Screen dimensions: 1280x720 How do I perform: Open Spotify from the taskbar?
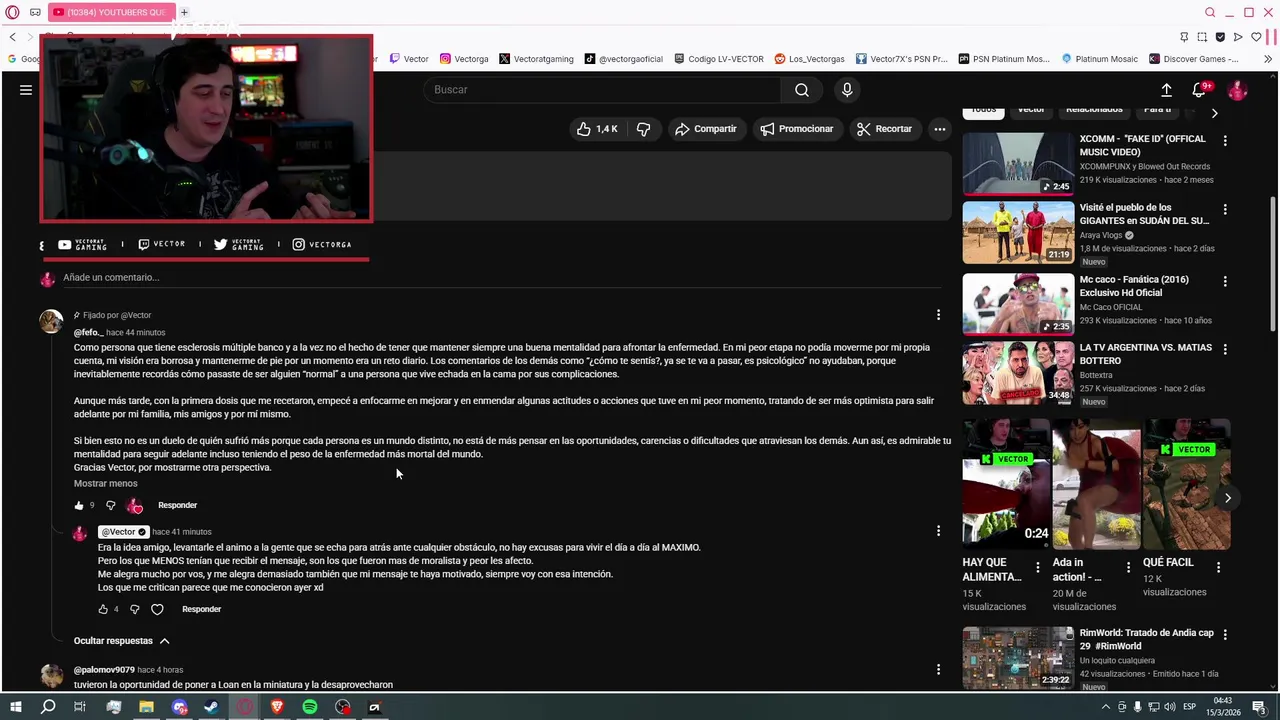pos(310,707)
